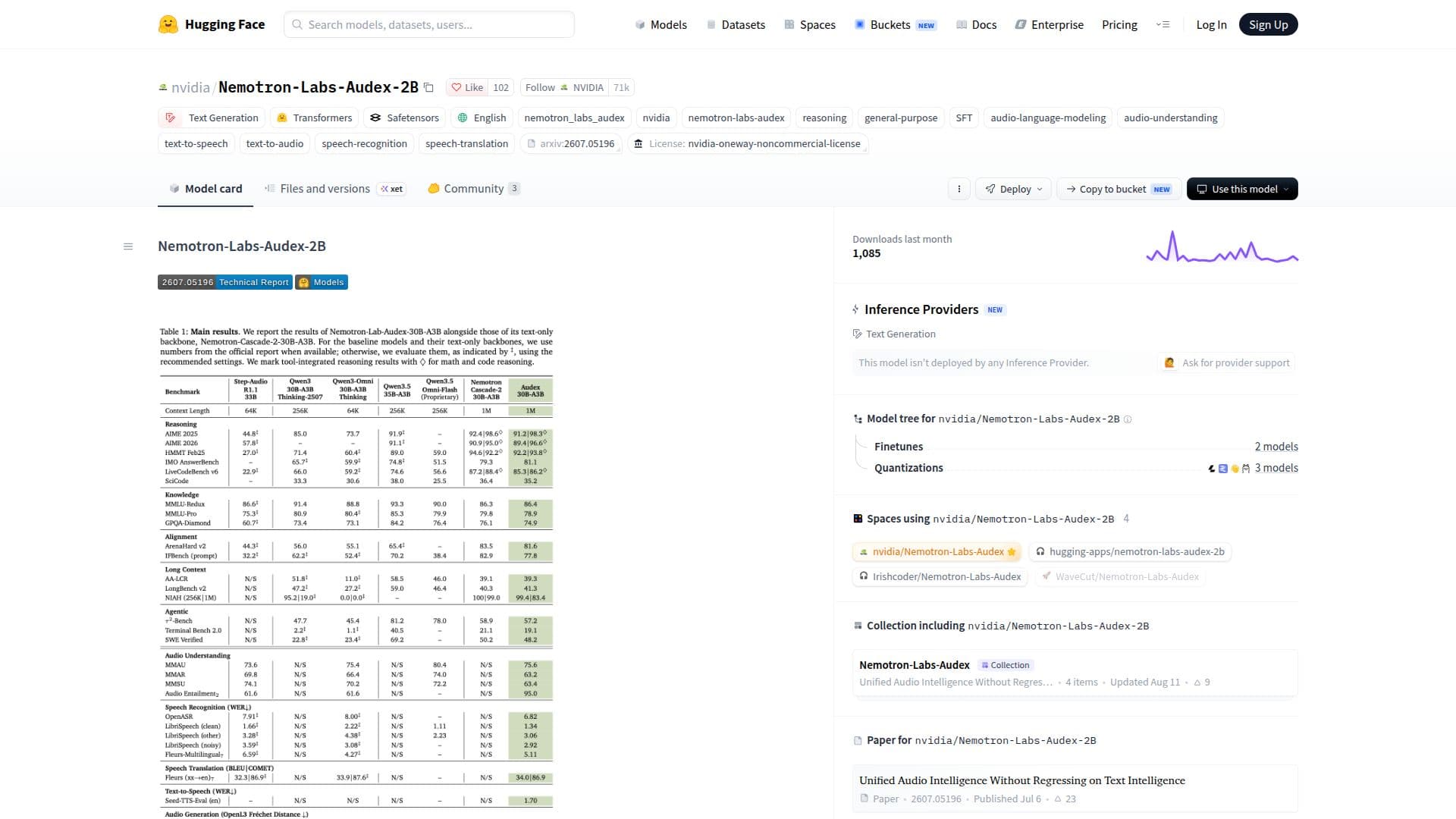The height and width of the screenshot is (819, 1456).
Task: Like the Nemotron-Labs-Audex-2B model
Action: point(467,87)
